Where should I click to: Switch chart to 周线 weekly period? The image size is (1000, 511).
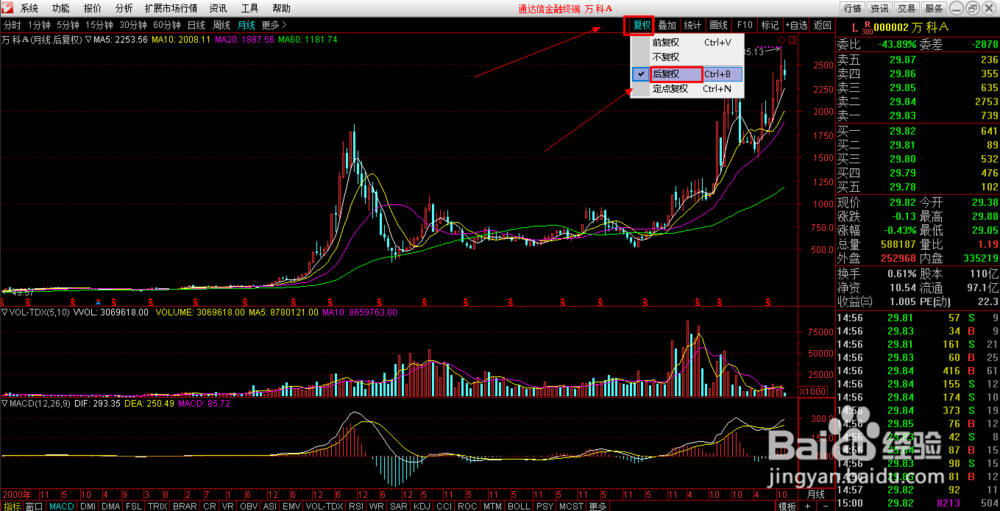pyautogui.click(x=221, y=25)
